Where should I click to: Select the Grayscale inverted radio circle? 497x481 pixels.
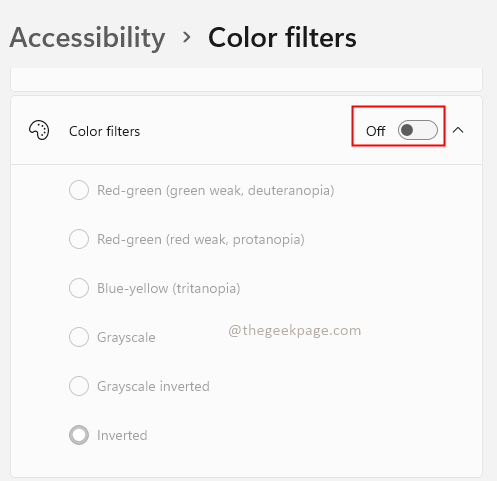coord(79,386)
